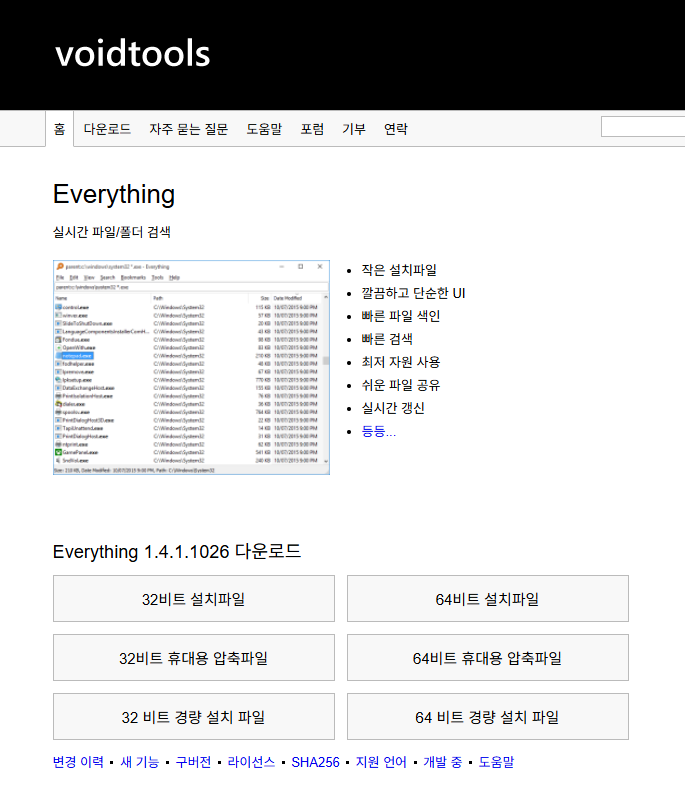
Task: Click the 빠른 파일 색인 bullet
Action: 401,316
